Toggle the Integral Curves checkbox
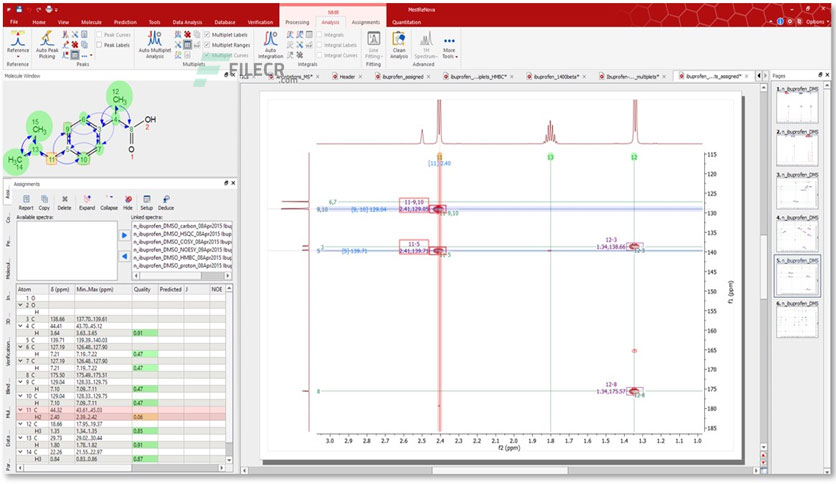Image resolution: width=836 pixels, height=484 pixels. (319, 55)
